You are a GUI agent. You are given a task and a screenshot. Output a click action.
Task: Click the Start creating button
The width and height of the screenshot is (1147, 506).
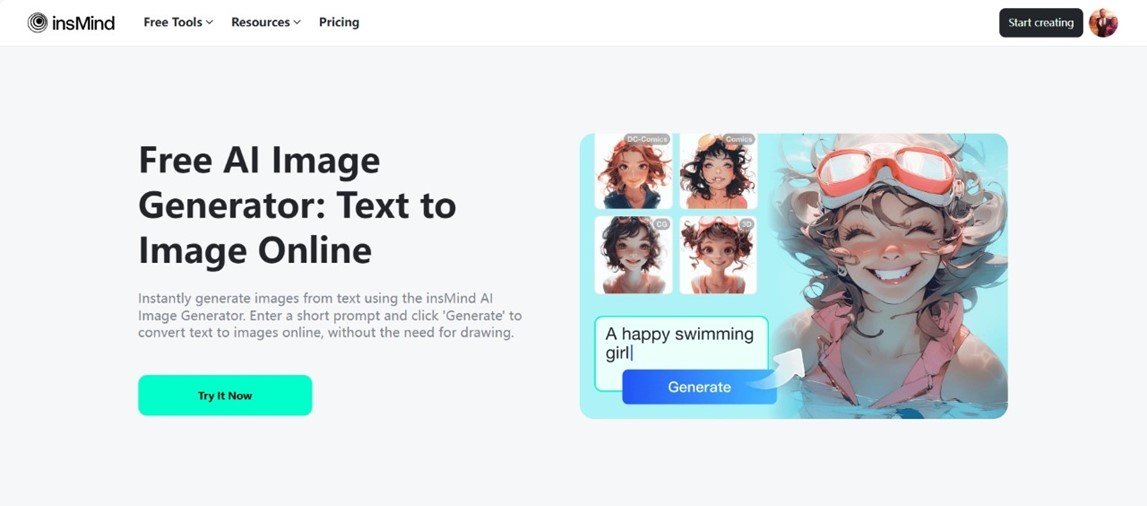[1041, 23]
